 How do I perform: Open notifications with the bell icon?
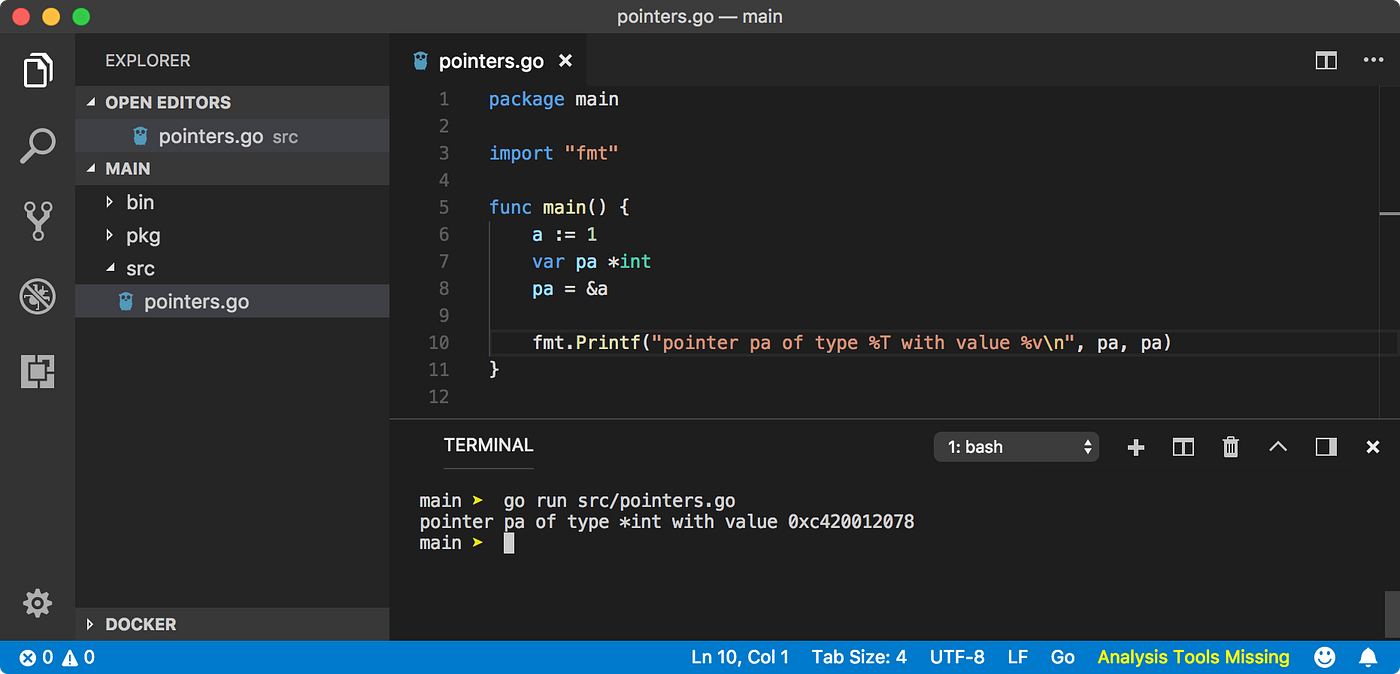[1368, 657]
